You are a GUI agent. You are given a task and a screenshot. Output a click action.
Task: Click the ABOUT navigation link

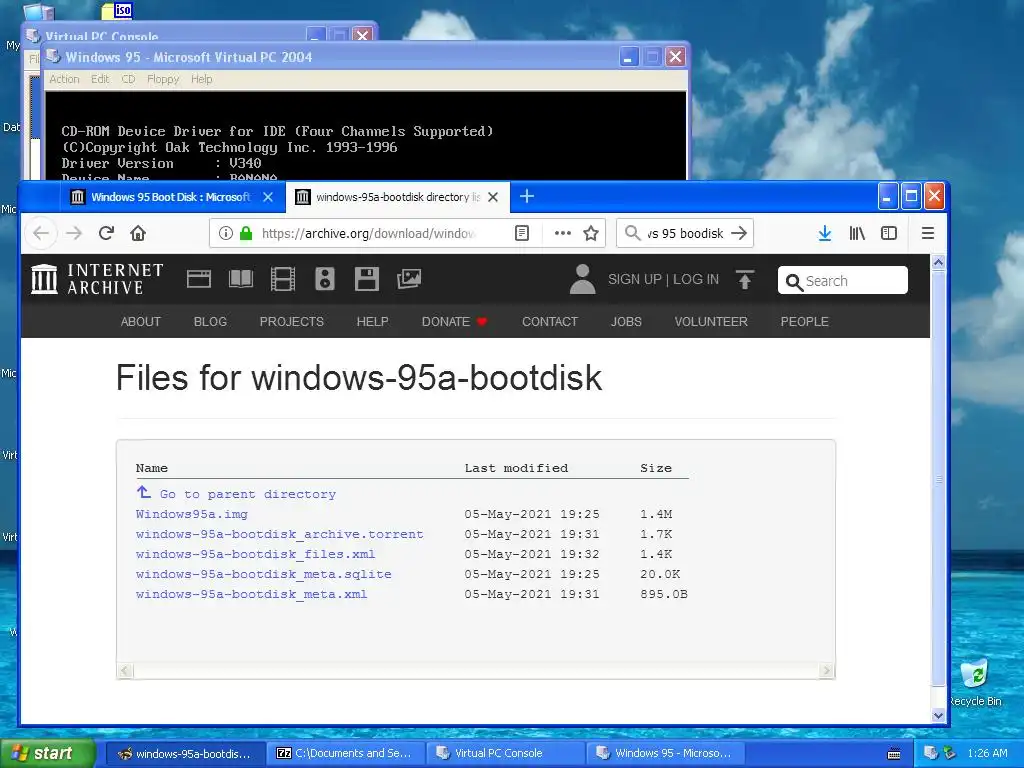coord(140,321)
